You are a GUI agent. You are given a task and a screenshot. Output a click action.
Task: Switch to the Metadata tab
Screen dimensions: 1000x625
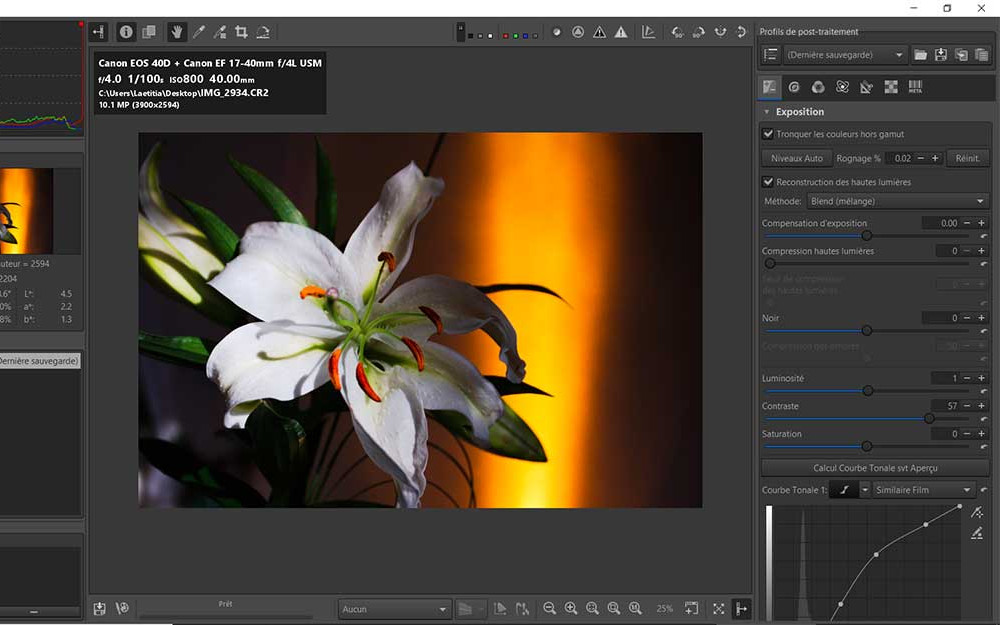[x=915, y=87]
